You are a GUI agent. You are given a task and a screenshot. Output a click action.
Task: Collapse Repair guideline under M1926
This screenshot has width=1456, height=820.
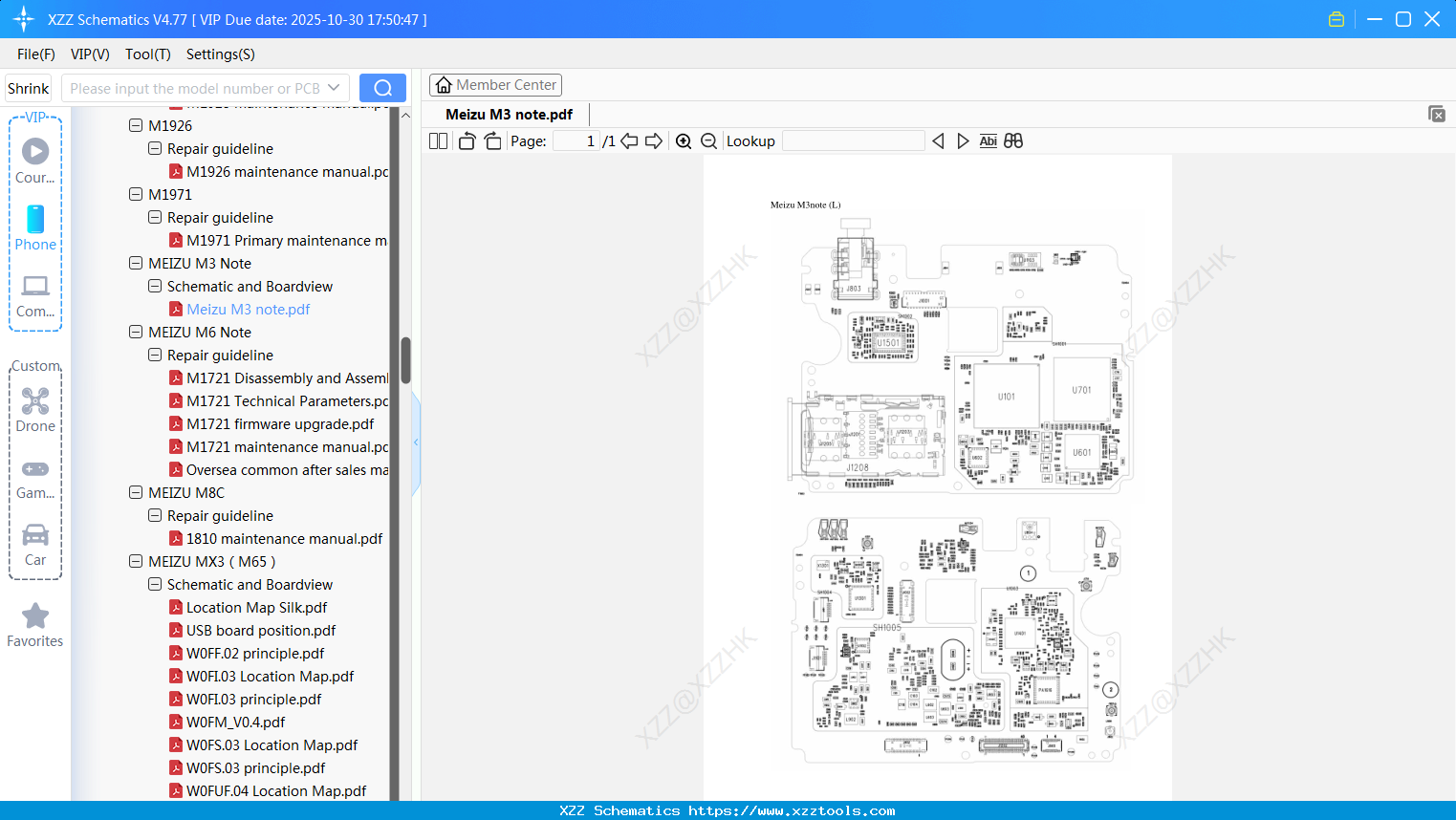tap(155, 148)
